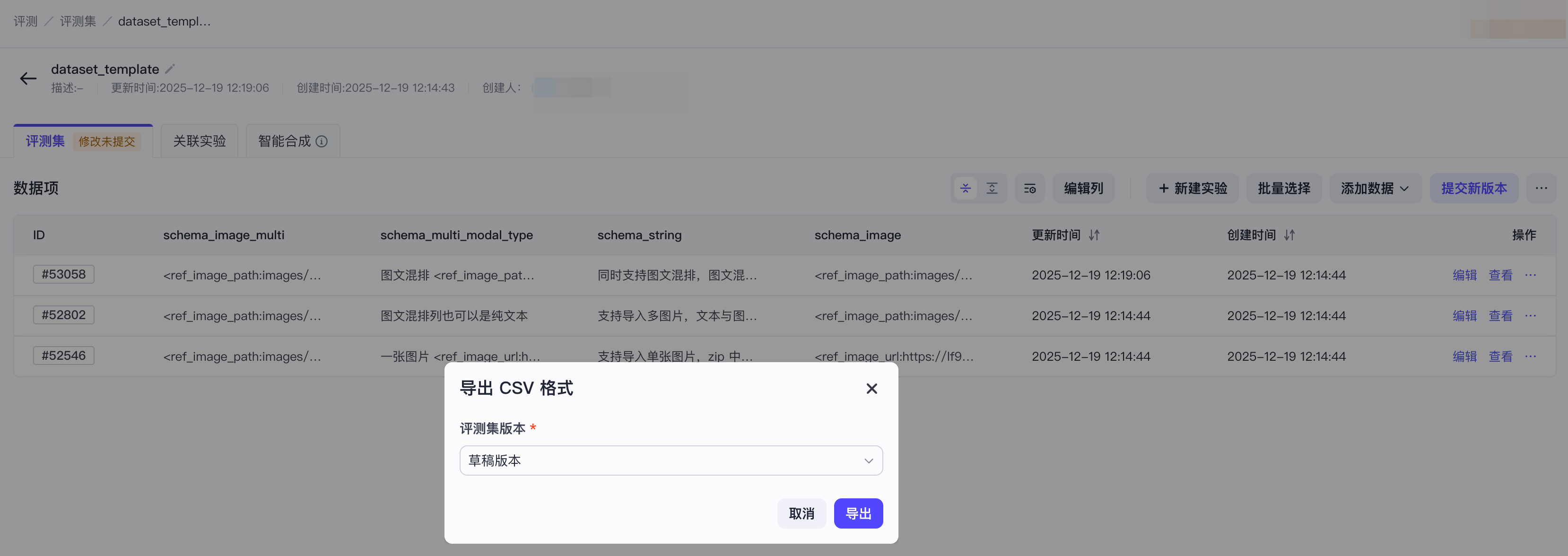Click cell 支持导入多图片，文本与图…
The width and height of the screenshot is (1568, 556).
tap(677, 316)
